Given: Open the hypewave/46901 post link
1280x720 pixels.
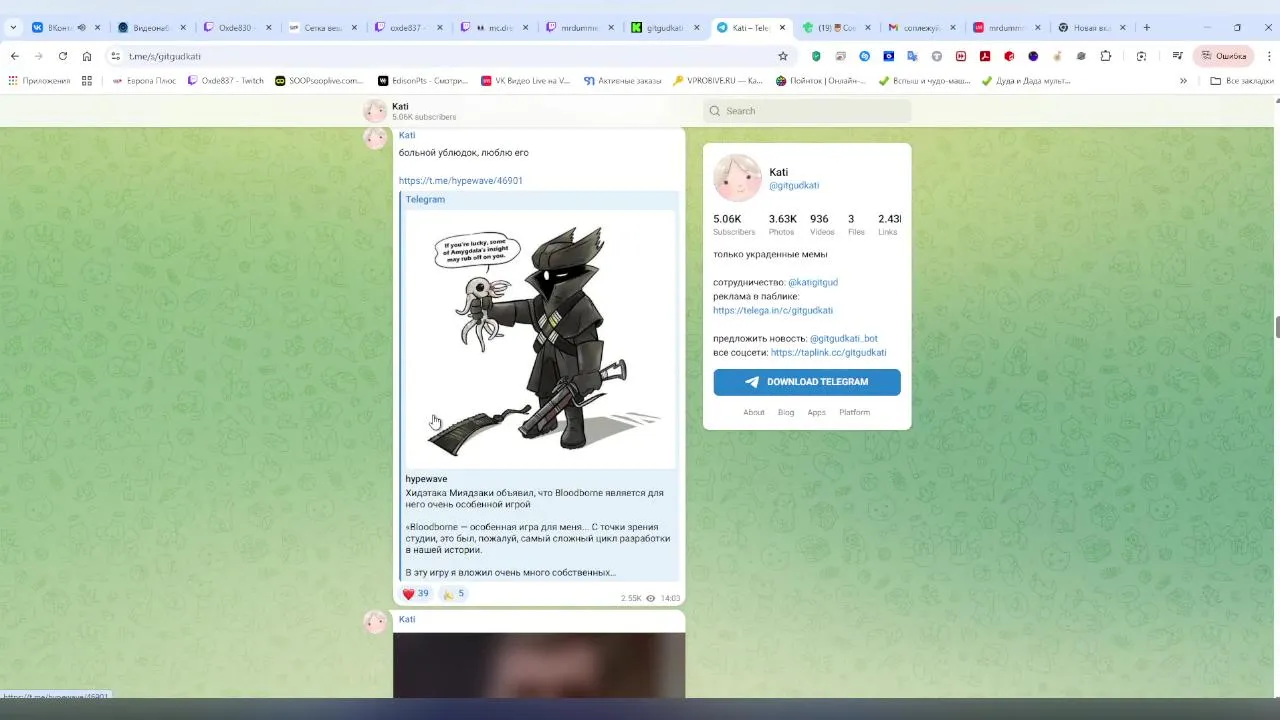Looking at the screenshot, I should tap(460, 181).
